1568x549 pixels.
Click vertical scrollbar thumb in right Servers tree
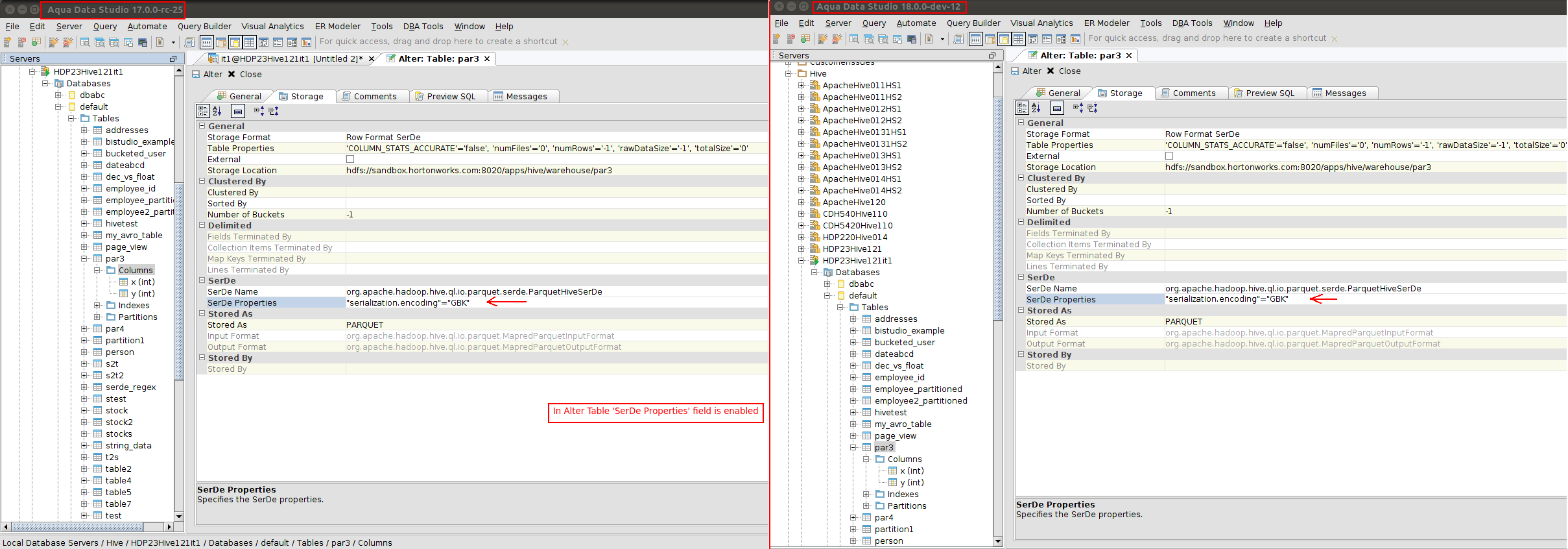[998, 209]
